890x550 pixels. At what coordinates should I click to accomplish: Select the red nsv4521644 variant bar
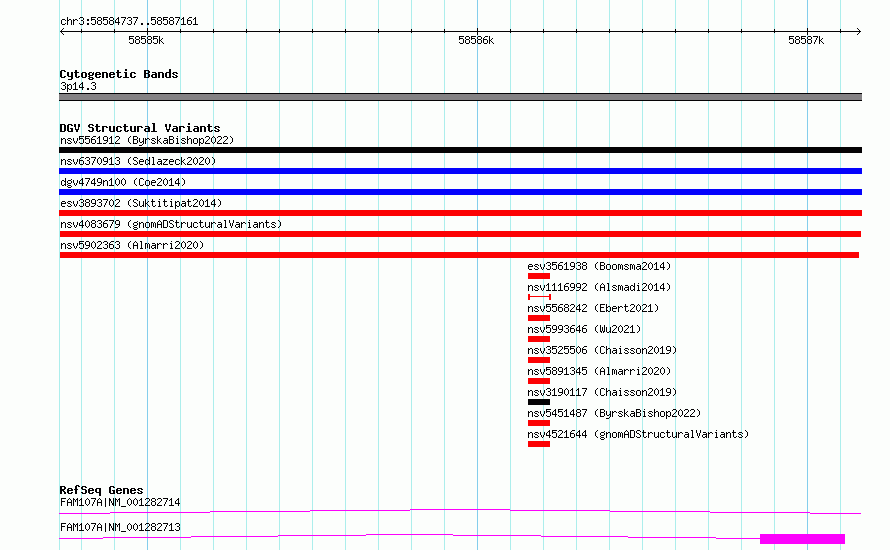click(x=539, y=444)
